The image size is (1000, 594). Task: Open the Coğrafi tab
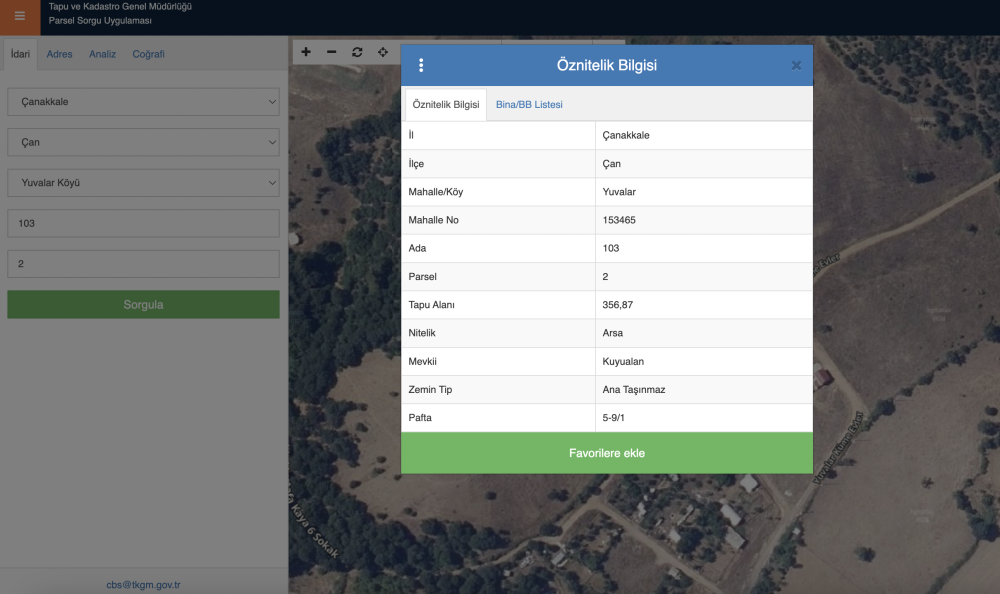(x=149, y=54)
